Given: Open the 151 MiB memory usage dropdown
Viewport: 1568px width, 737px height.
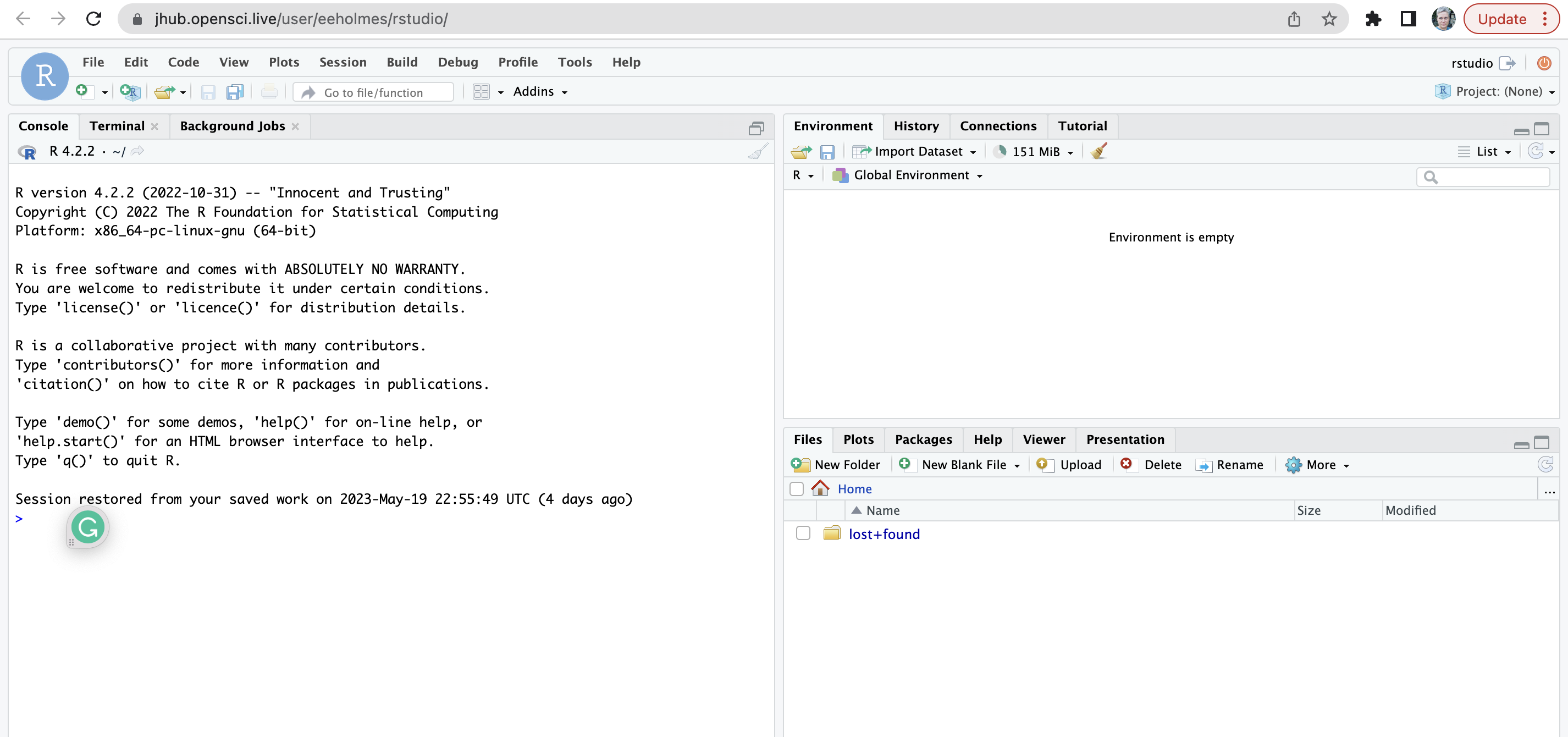Looking at the screenshot, I should tap(1033, 151).
